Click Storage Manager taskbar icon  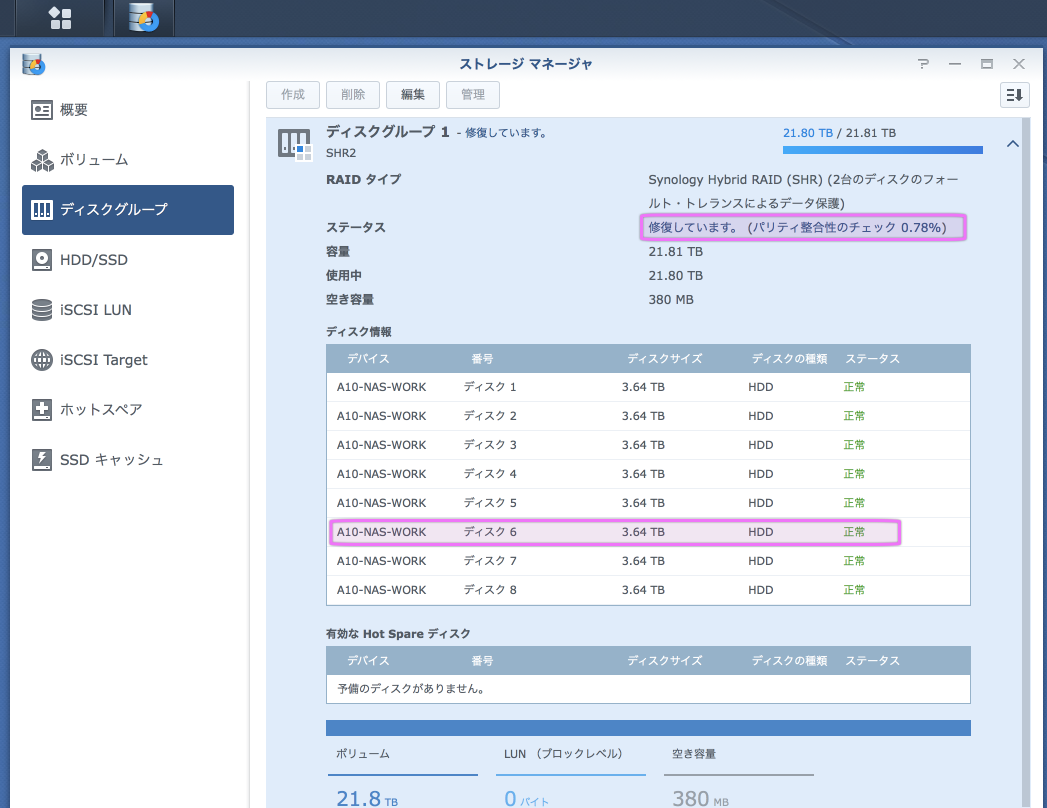point(144,18)
